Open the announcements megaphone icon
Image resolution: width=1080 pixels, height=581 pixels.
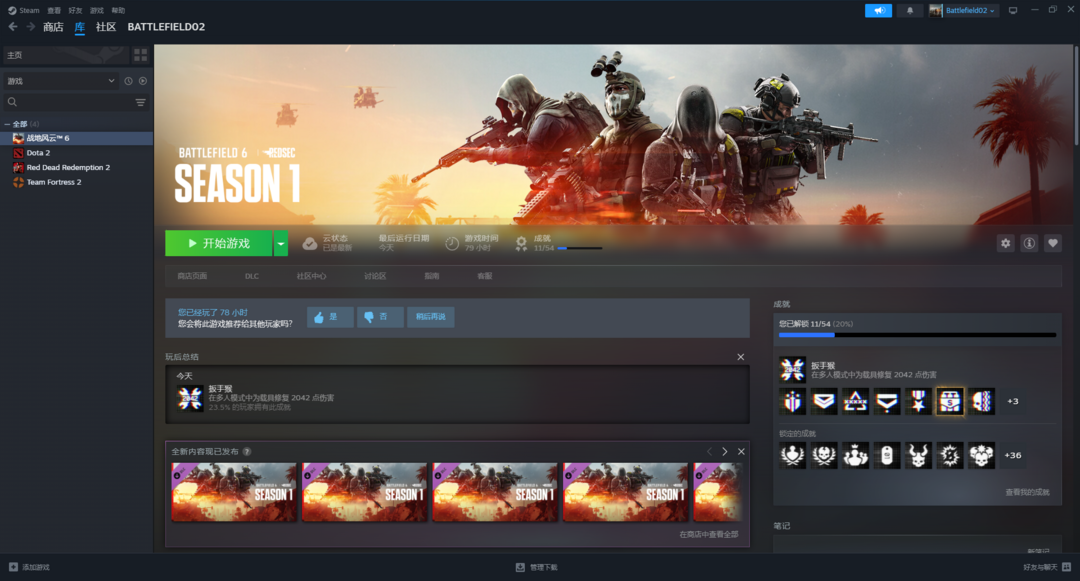[878, 11]
